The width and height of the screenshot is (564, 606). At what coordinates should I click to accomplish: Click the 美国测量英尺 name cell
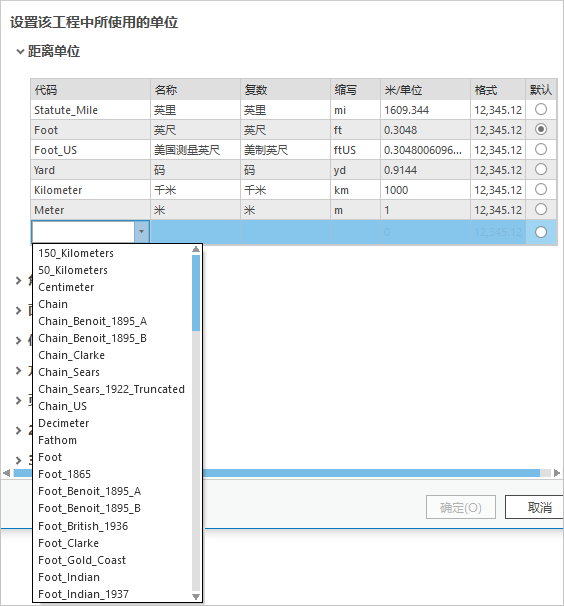coord(195,150)
